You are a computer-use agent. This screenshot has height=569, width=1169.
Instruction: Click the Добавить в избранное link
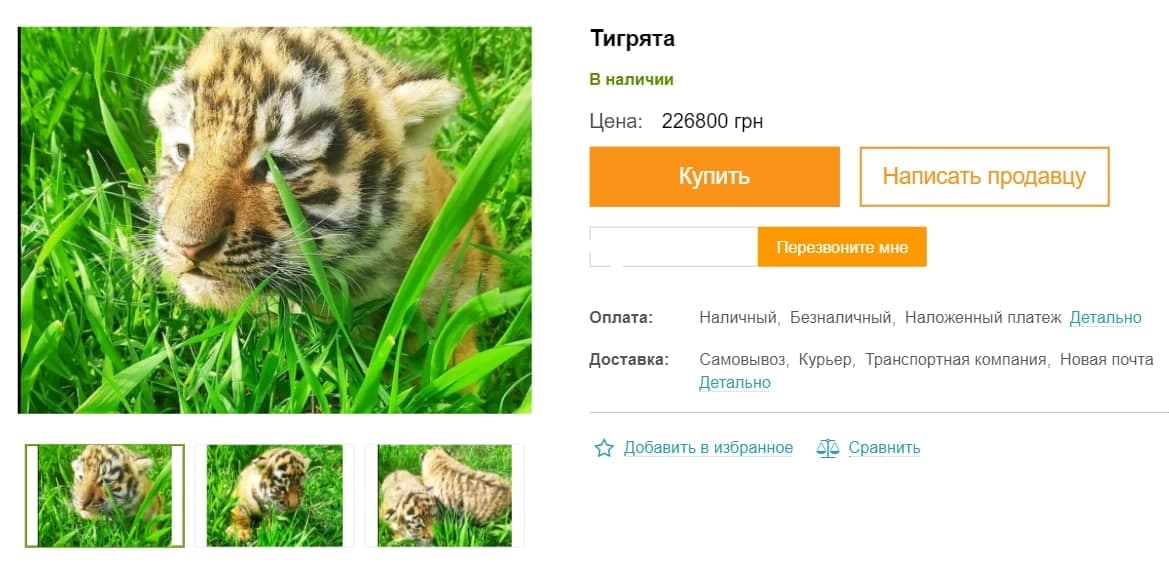708,448
